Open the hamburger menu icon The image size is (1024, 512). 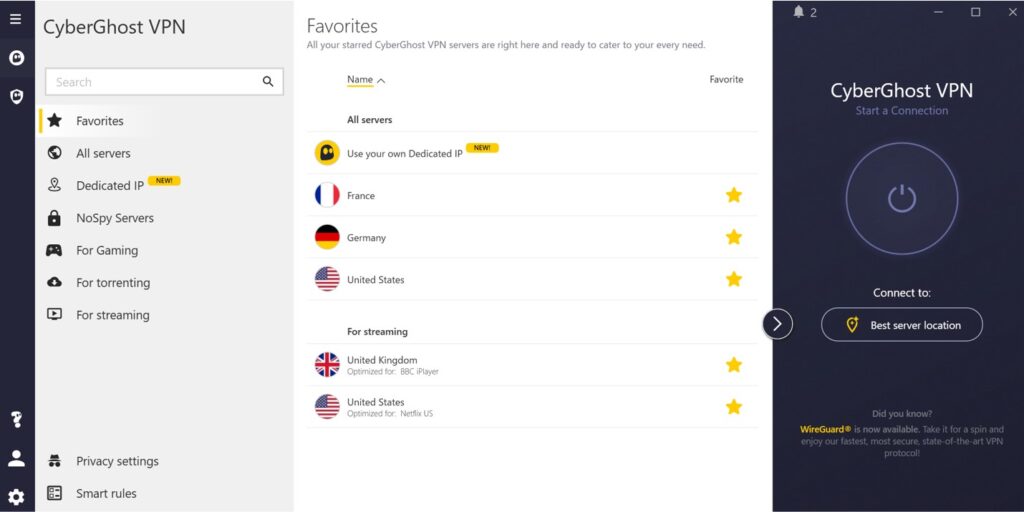(16, 18)
